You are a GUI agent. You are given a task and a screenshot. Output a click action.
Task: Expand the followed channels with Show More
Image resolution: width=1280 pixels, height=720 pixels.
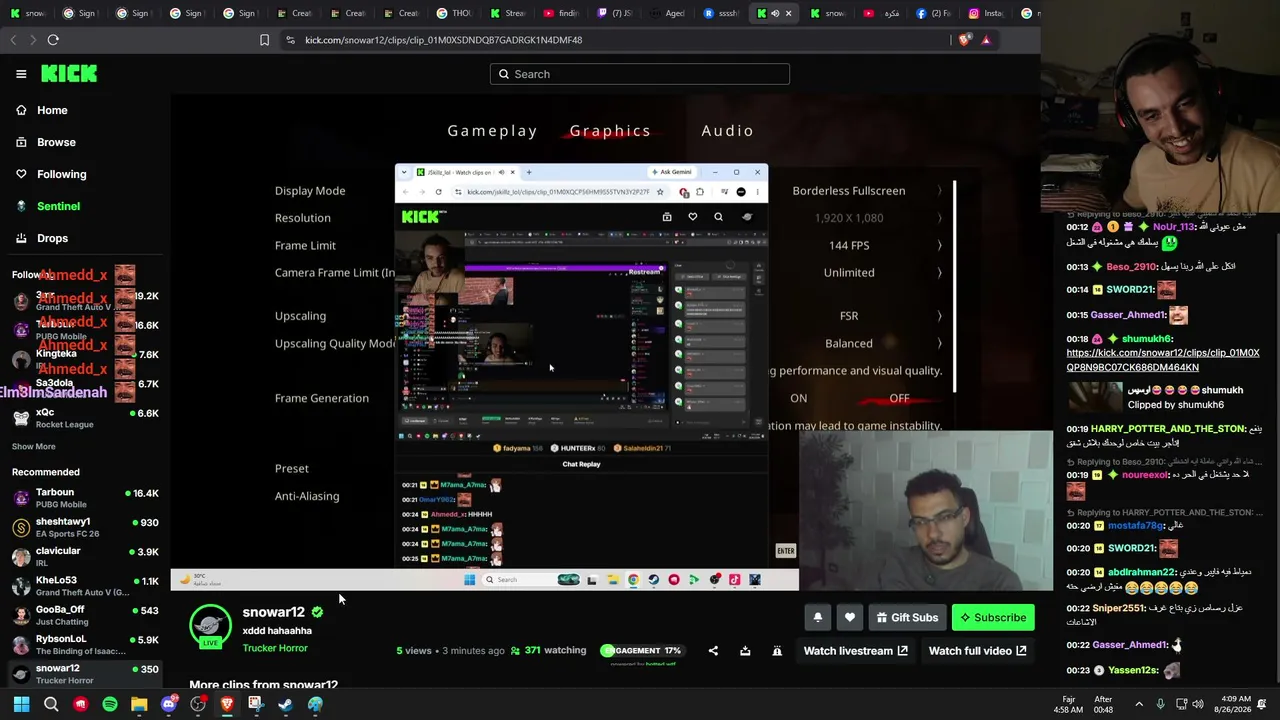(34, 446)
